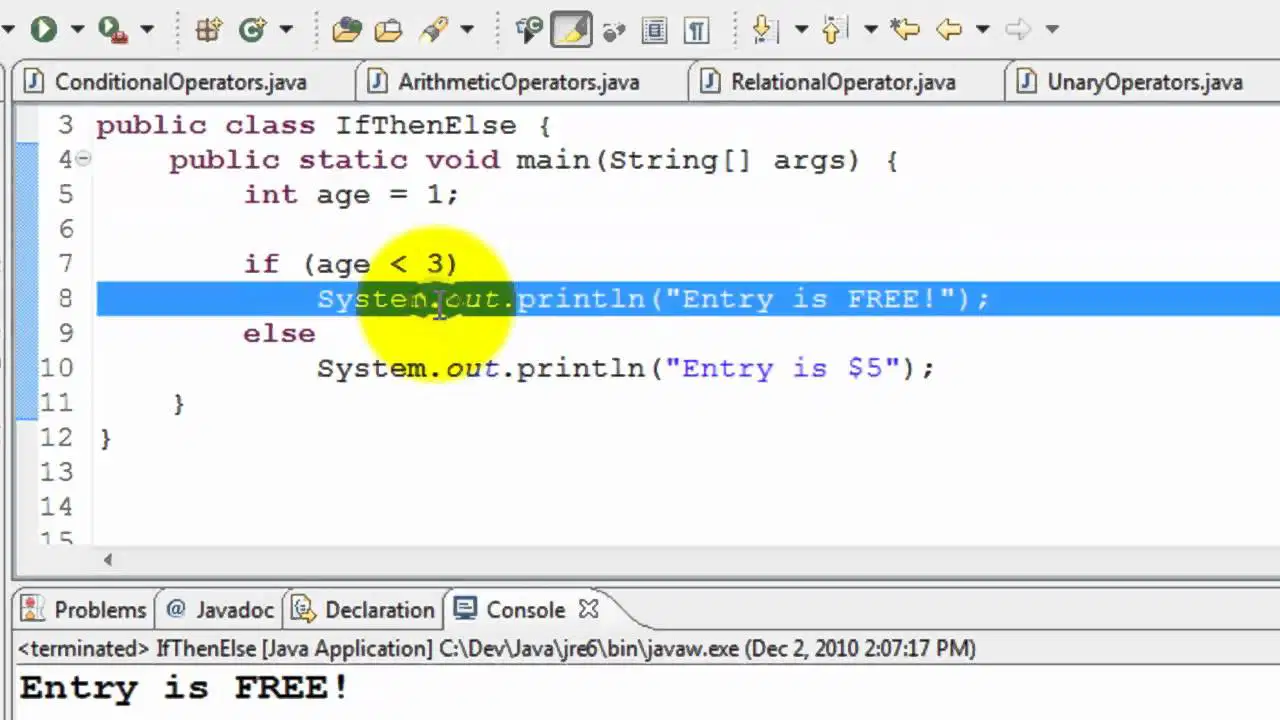1280x720 pixels.
Task: Click the green Run button
Action: tap(43, 29)
